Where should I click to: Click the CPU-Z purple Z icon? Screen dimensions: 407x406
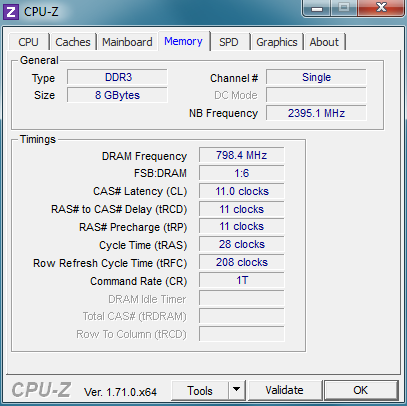11,12
